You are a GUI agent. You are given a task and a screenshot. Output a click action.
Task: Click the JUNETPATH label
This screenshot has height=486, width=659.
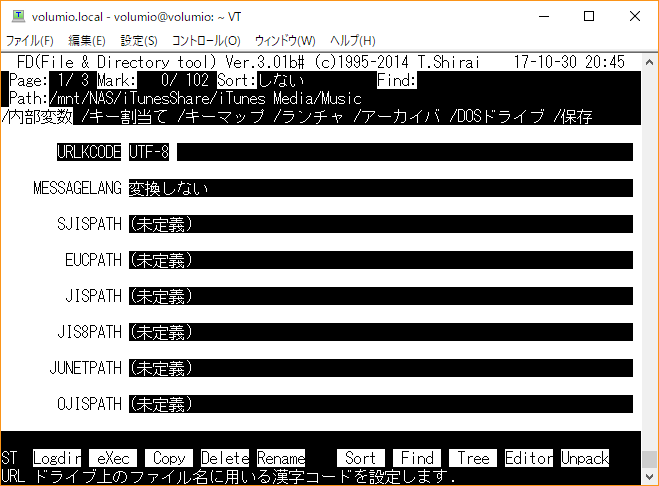coord(85,368)
